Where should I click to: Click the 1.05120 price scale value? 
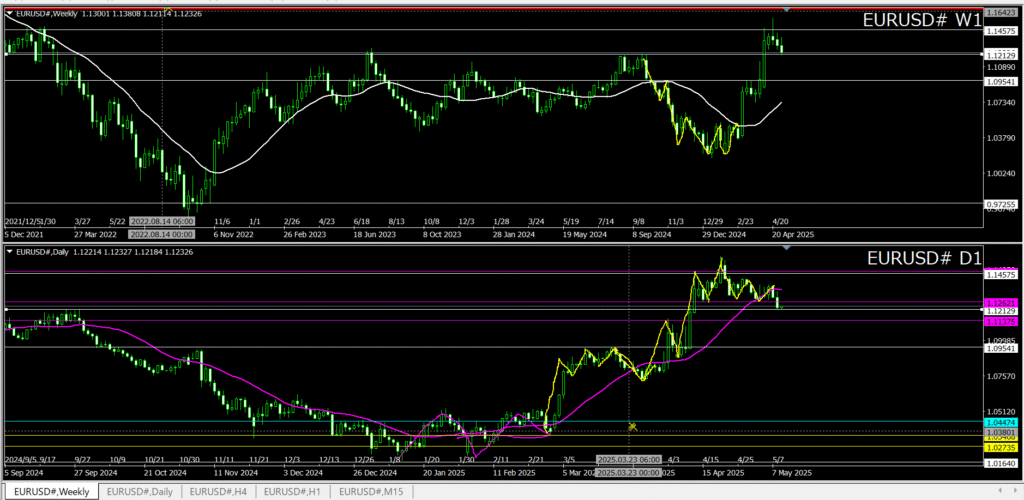coord(1000,412)
